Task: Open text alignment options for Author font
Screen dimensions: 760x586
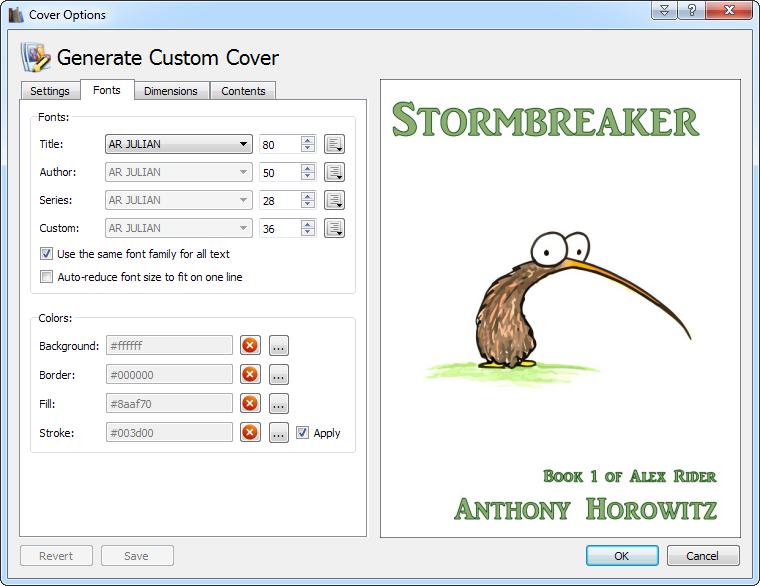Action: [334, 172]
